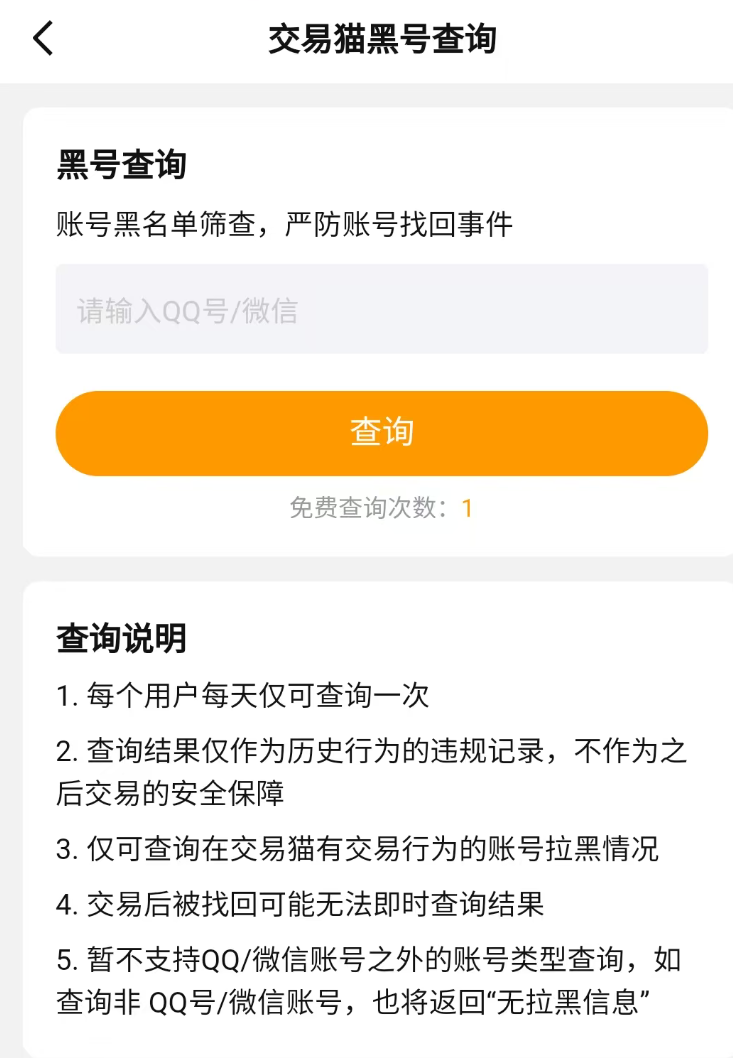Tap the 后交易的安全保障 text line
This screenshot has height=1058, width=733.
pos(170,794)
